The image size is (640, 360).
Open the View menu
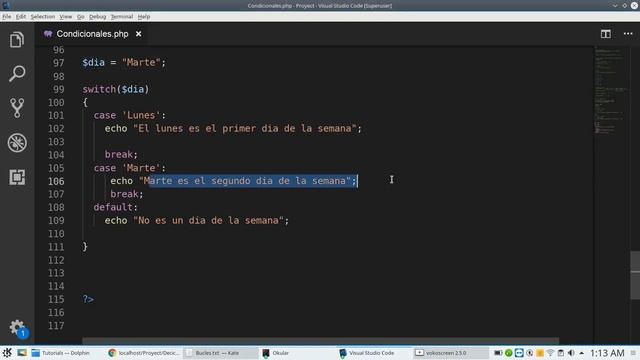(65, 17)
